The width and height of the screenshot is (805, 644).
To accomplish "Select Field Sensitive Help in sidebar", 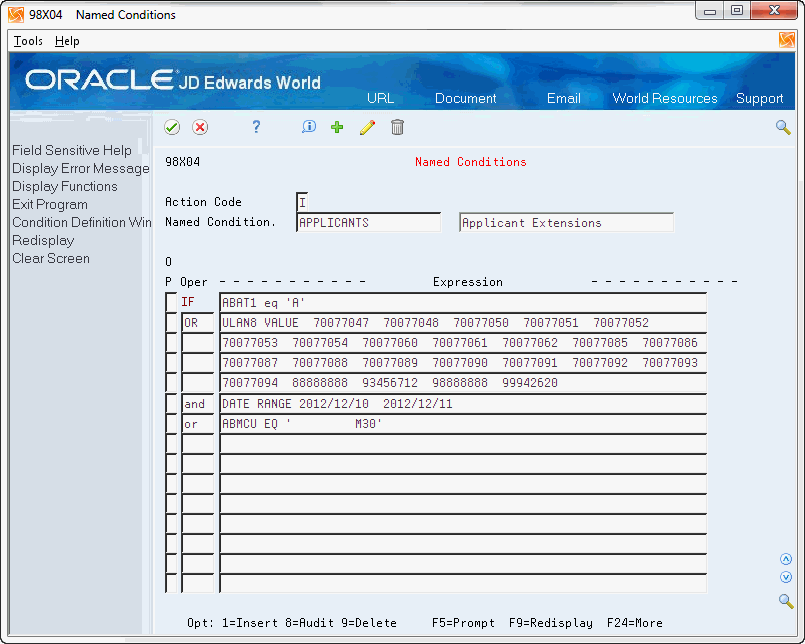I will [72, 150].
